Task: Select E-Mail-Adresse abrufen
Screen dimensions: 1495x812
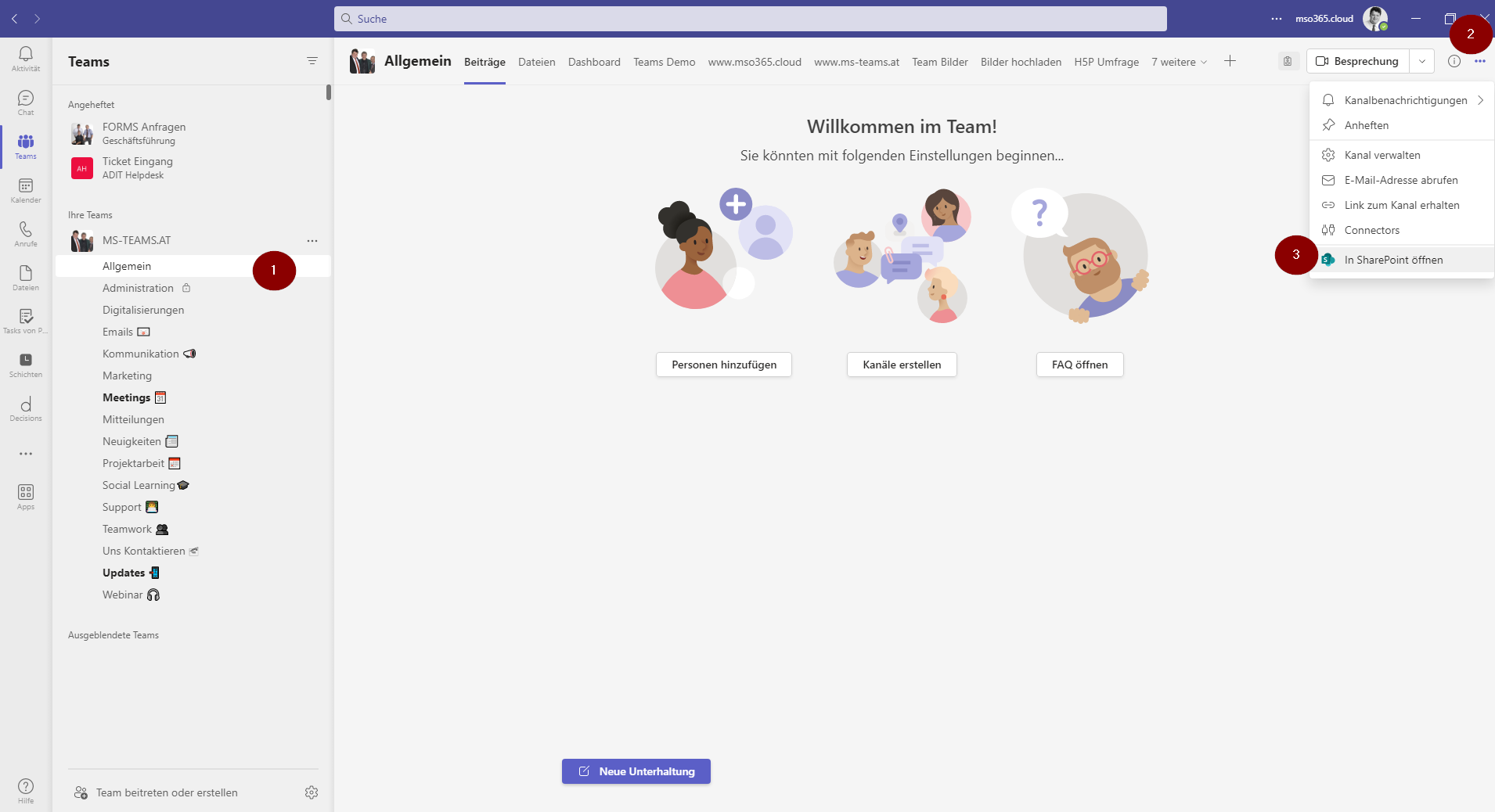Action: [x=1402, y=180]
